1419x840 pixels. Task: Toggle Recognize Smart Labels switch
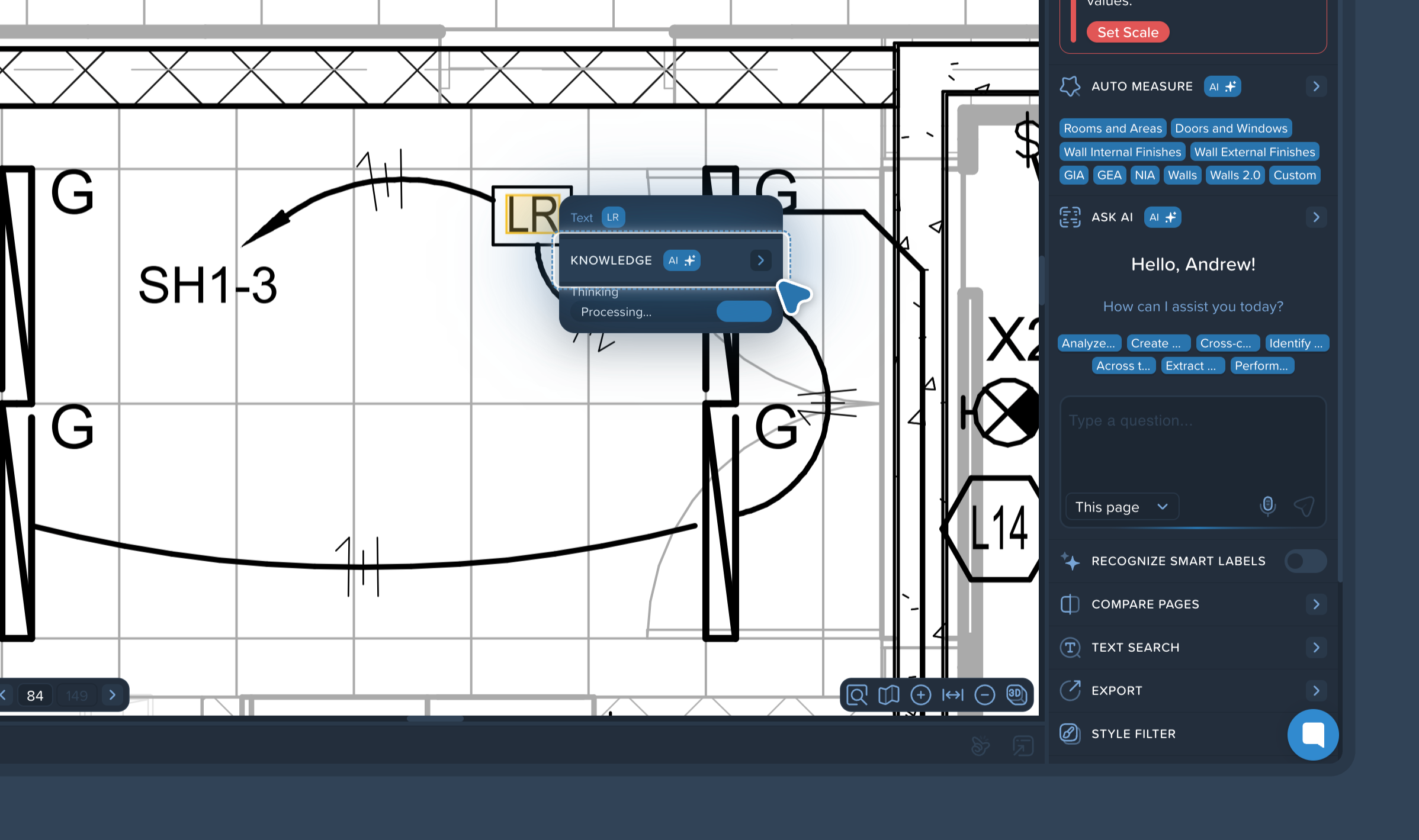coord(1305,561)
